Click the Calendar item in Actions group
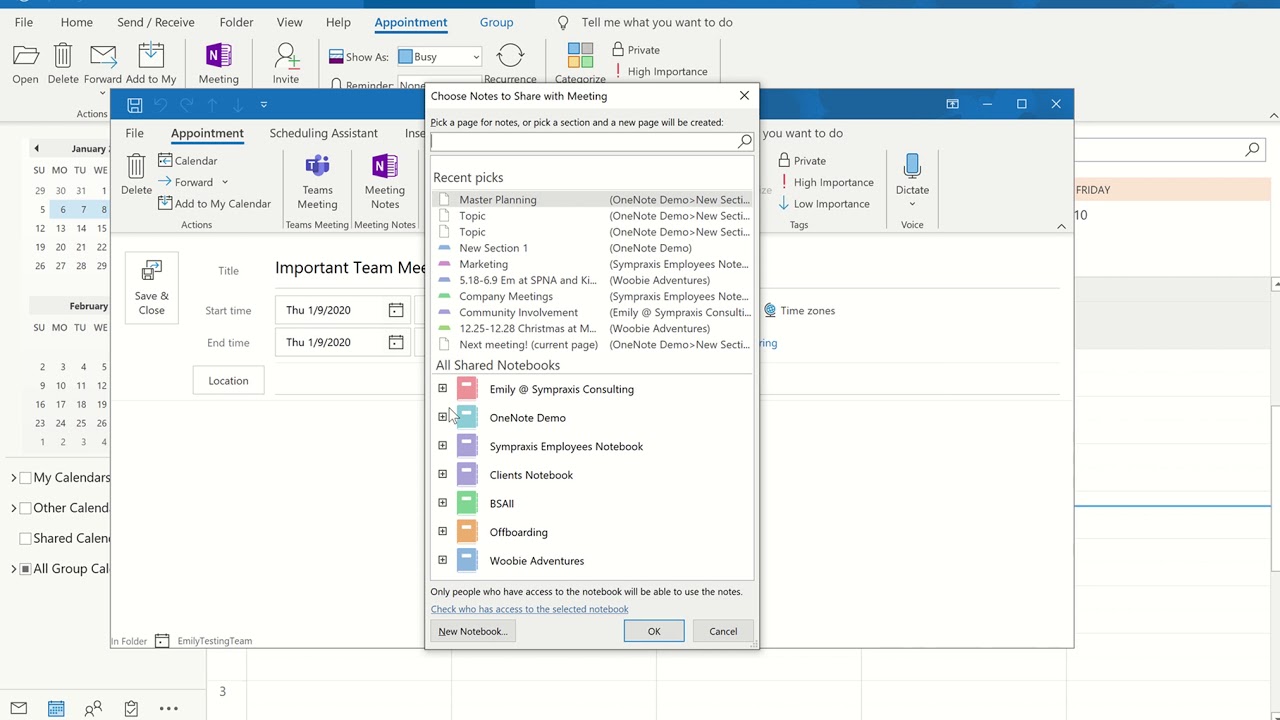 pyautogui.click(x=187, y=160)
